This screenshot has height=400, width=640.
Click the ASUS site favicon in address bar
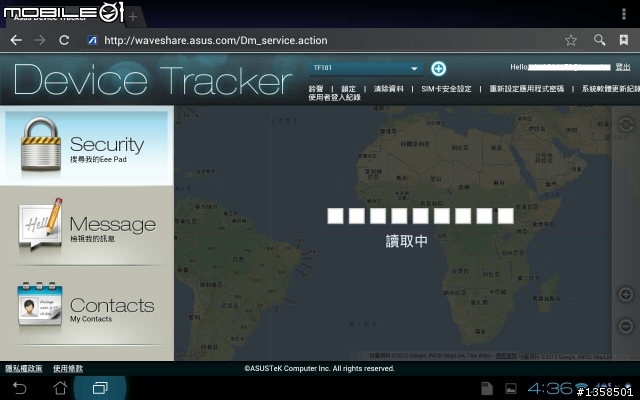[93, 40]
